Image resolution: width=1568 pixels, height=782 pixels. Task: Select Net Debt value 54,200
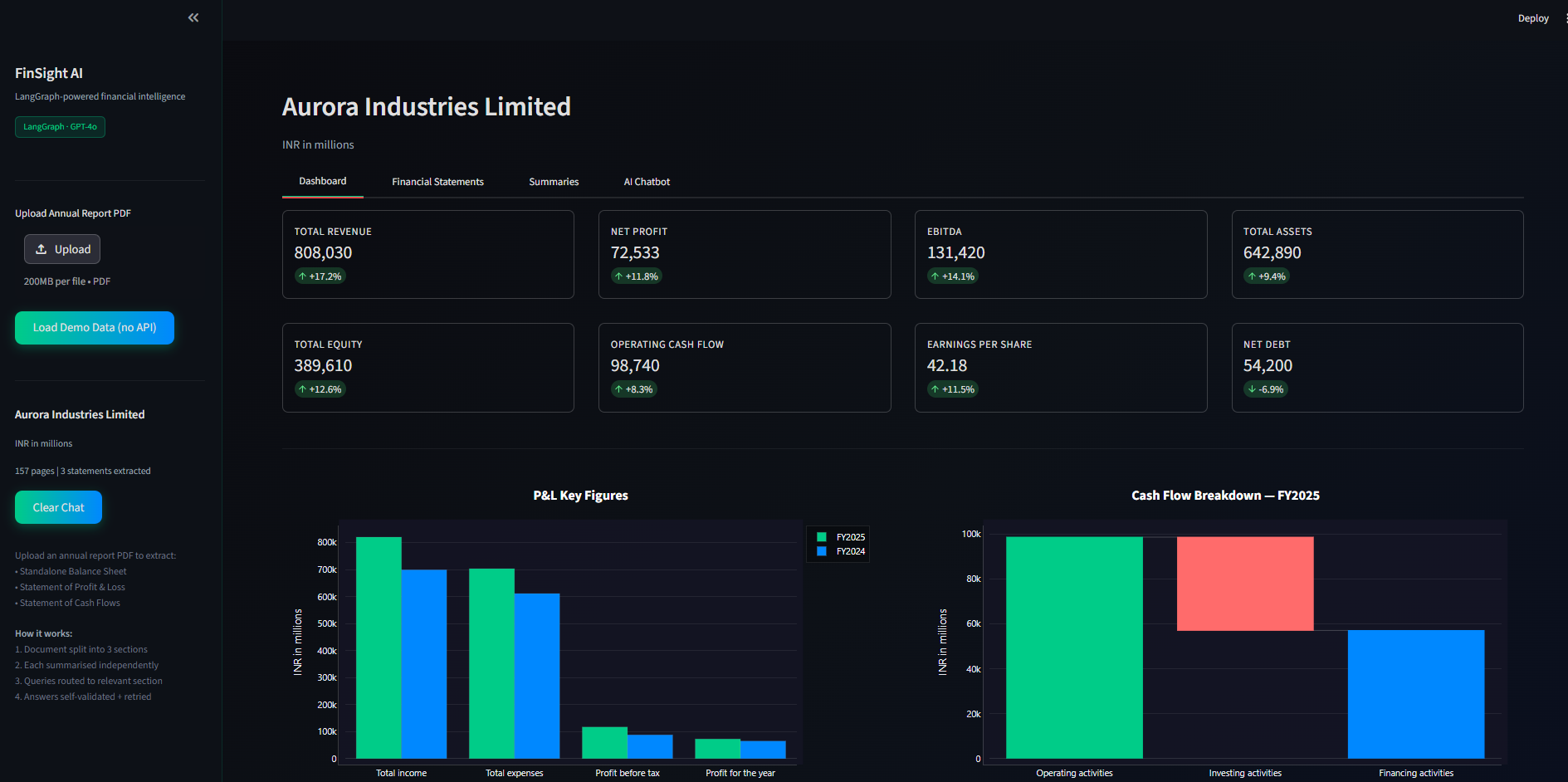1268,365
